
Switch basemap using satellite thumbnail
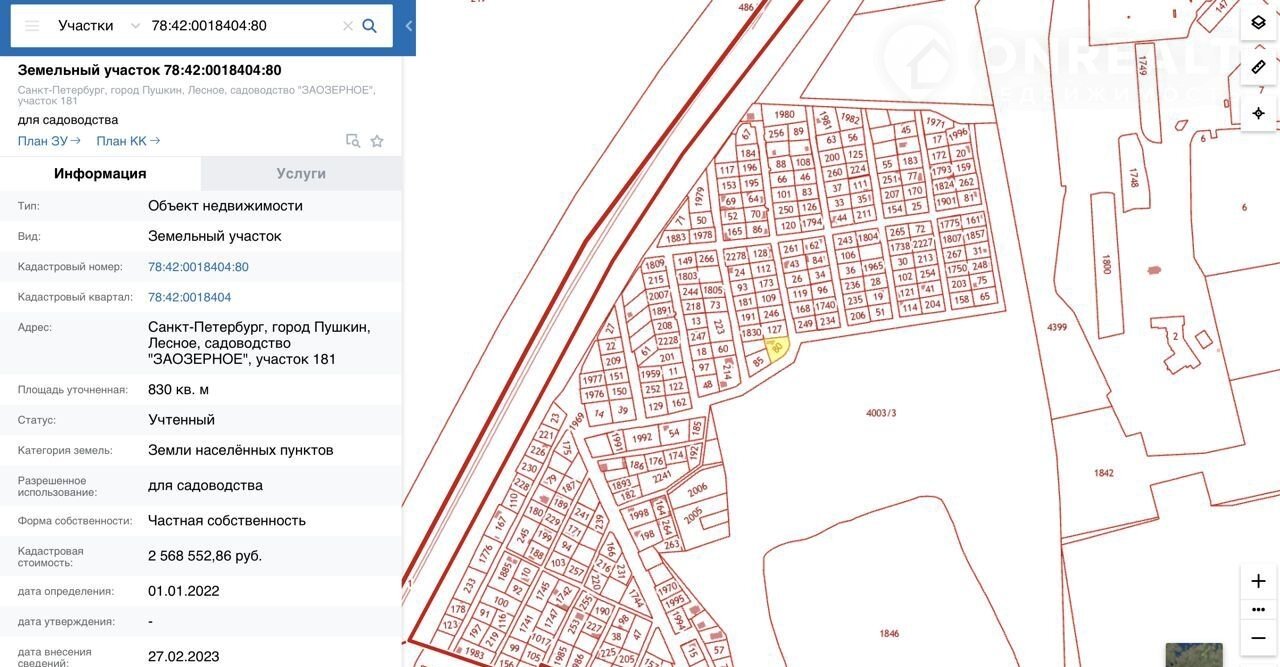tap(1194, 655)
